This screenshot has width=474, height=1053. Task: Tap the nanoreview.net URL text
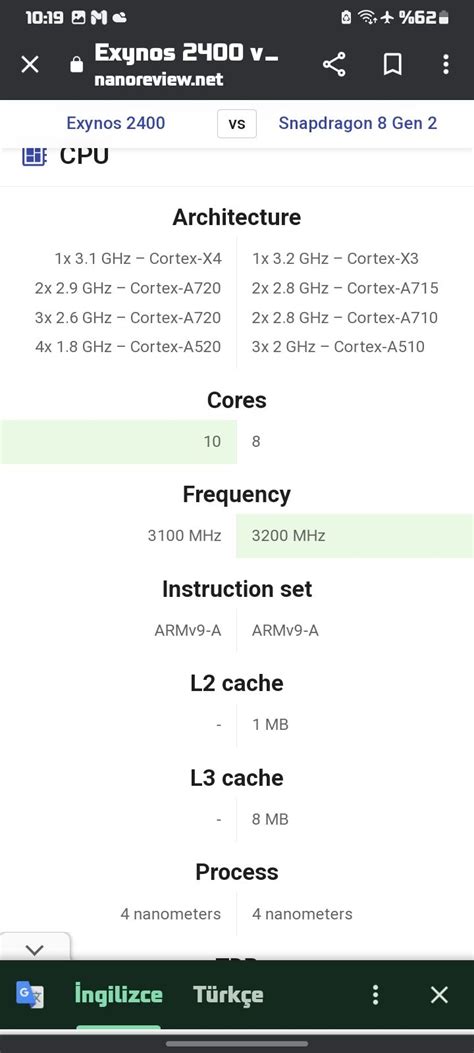(158, 80)
